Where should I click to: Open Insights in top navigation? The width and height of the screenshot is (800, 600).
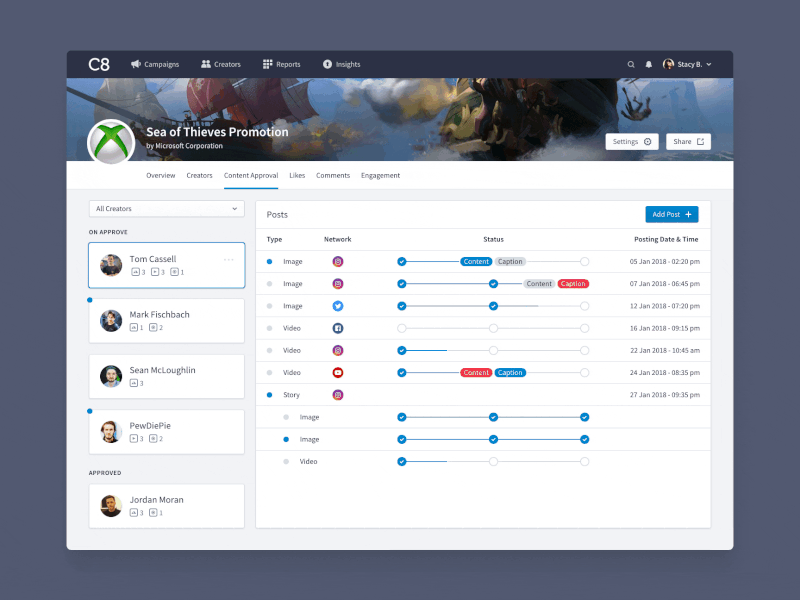342,64
